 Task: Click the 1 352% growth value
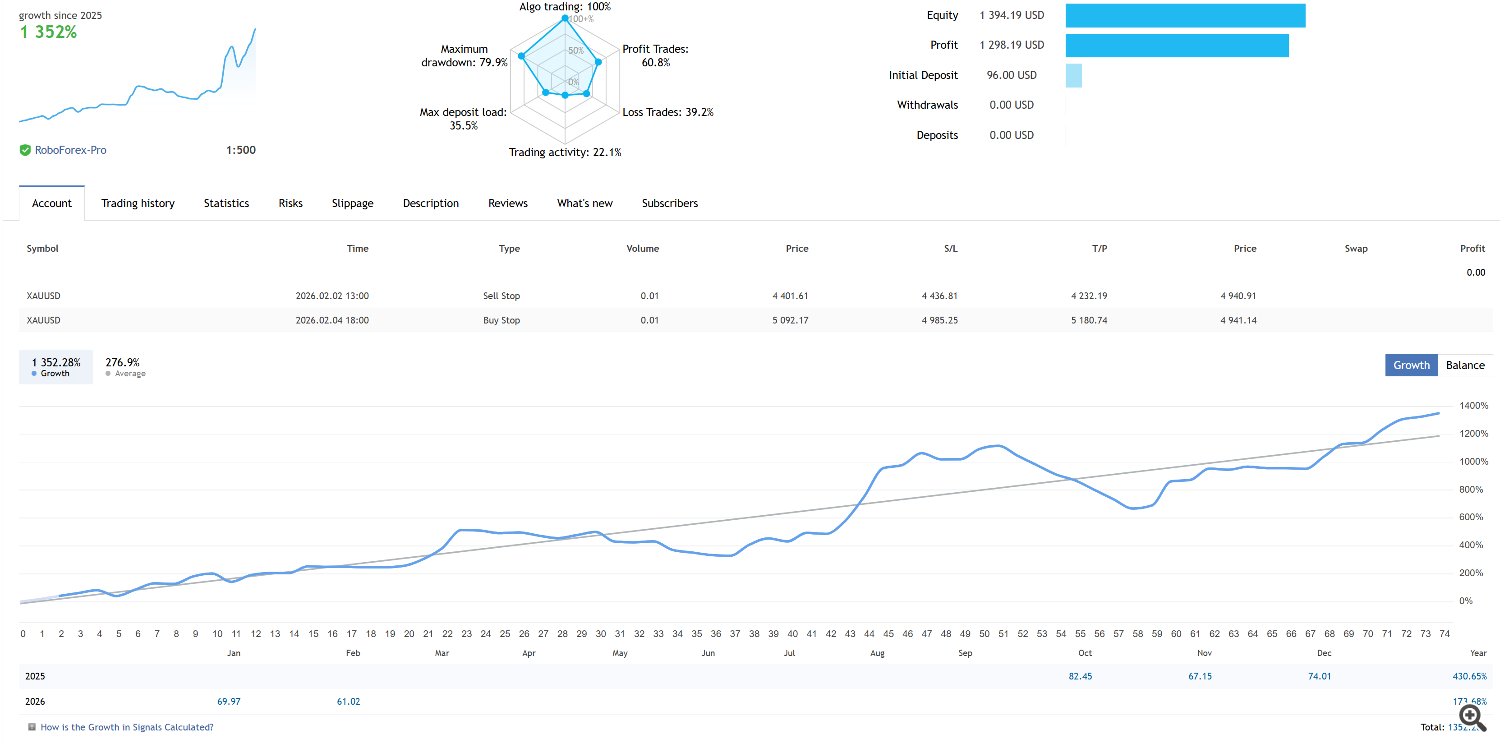[x=48, y=32]
